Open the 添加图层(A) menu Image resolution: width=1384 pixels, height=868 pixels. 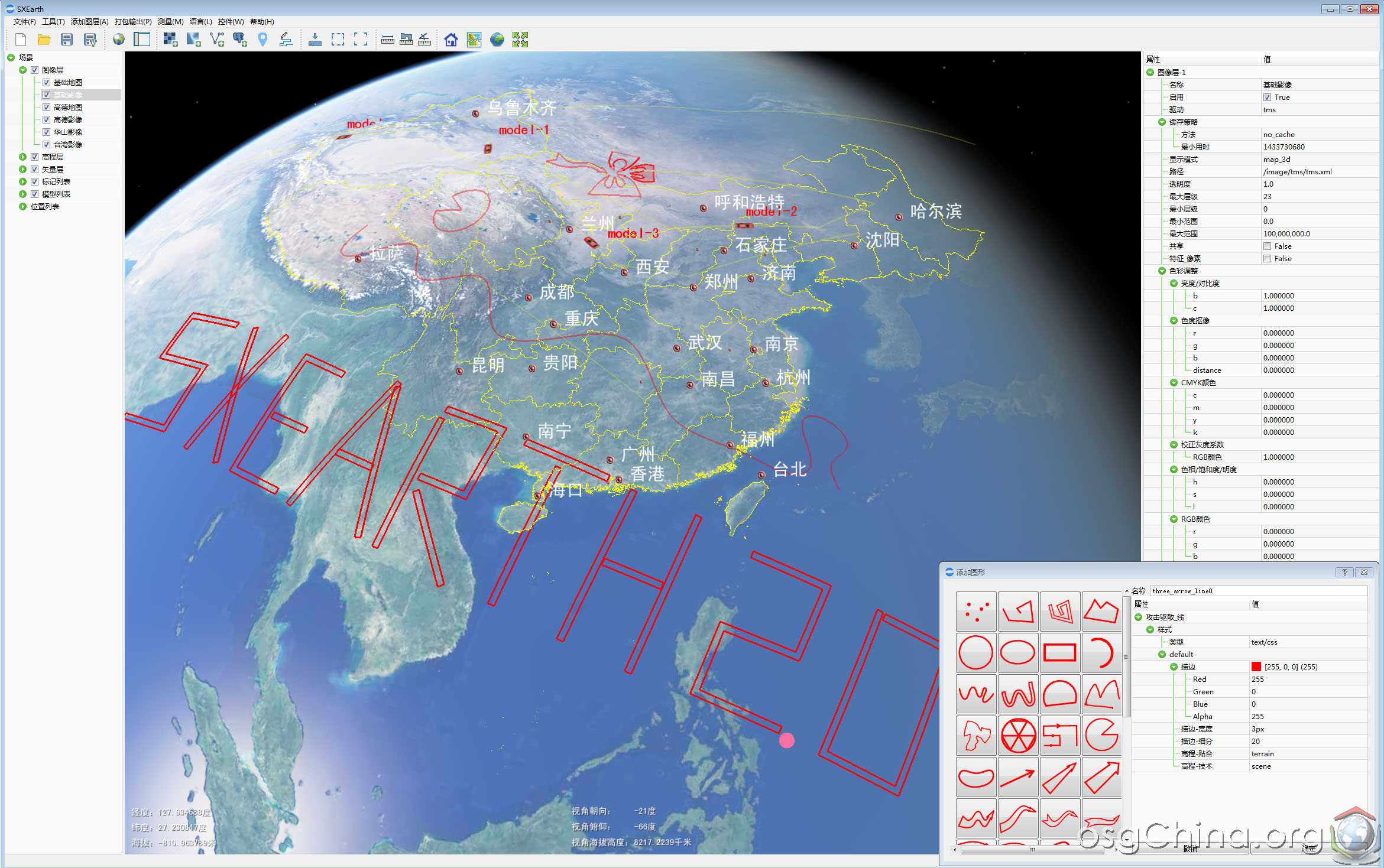90,21
